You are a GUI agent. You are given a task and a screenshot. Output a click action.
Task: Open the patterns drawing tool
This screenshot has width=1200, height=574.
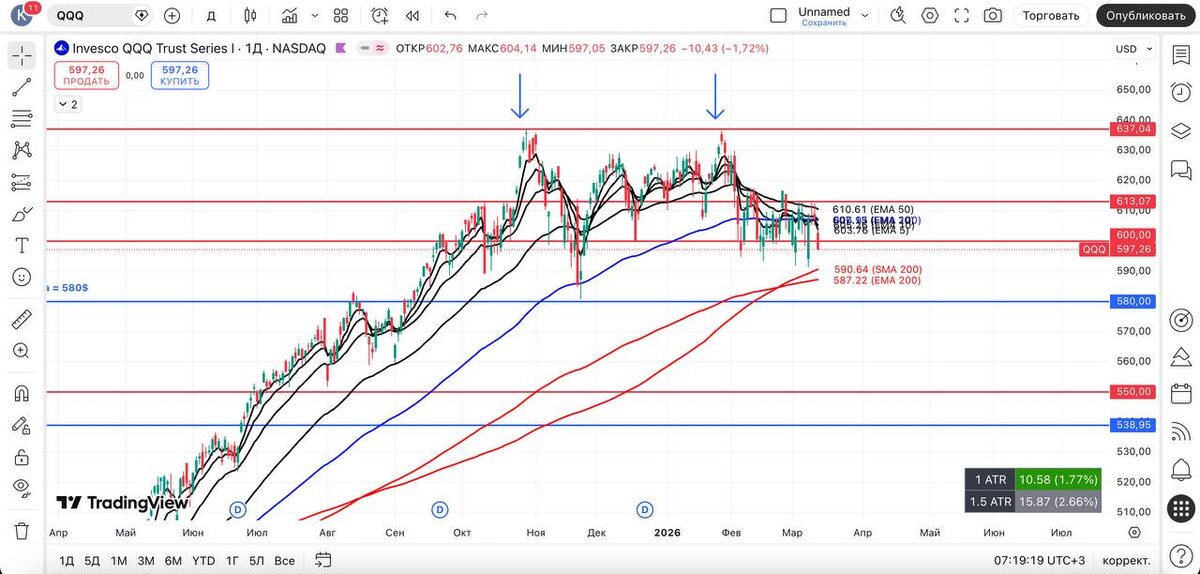pos(22,150)
